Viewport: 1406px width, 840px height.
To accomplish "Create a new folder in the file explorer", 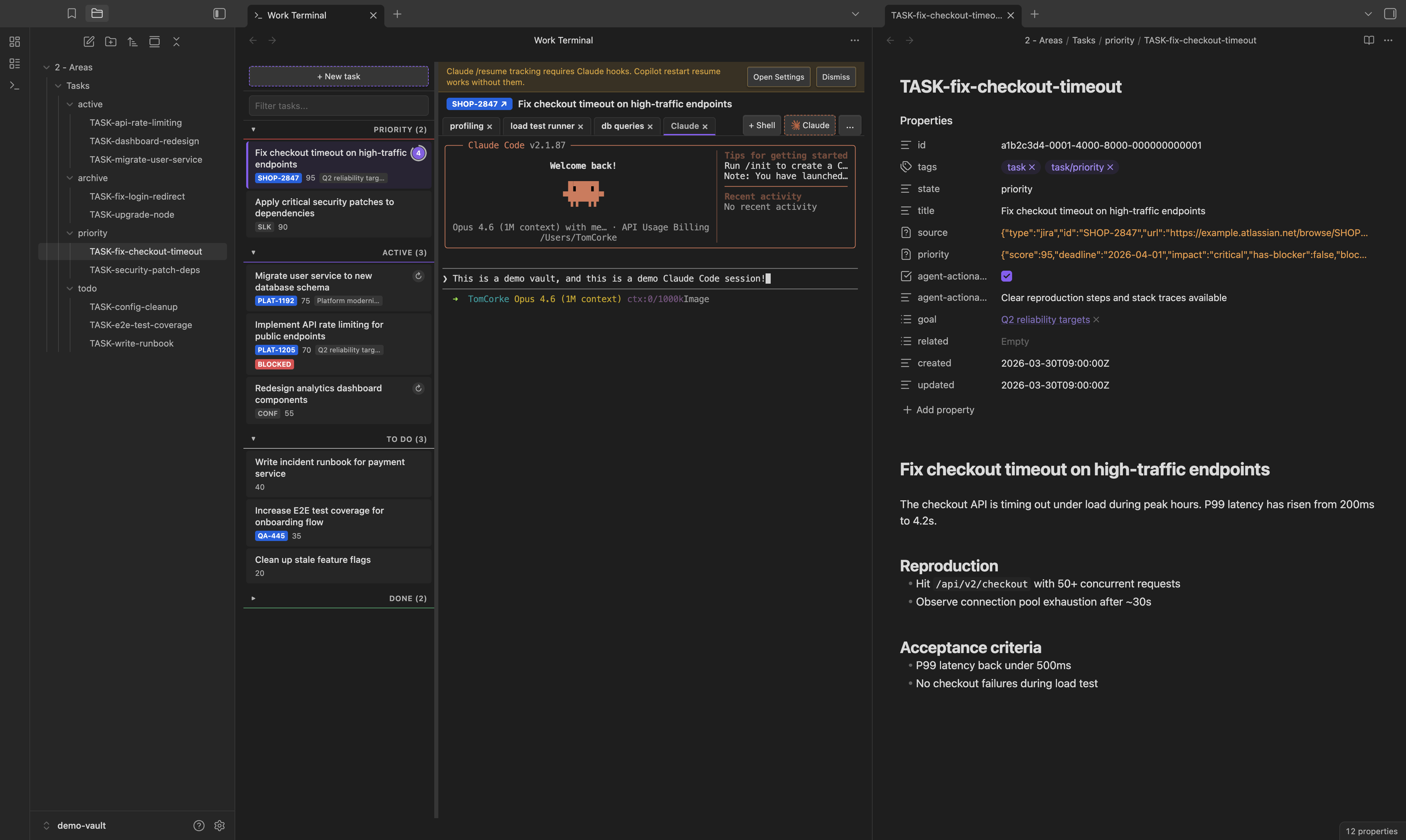I will click(x=110, y=41).
